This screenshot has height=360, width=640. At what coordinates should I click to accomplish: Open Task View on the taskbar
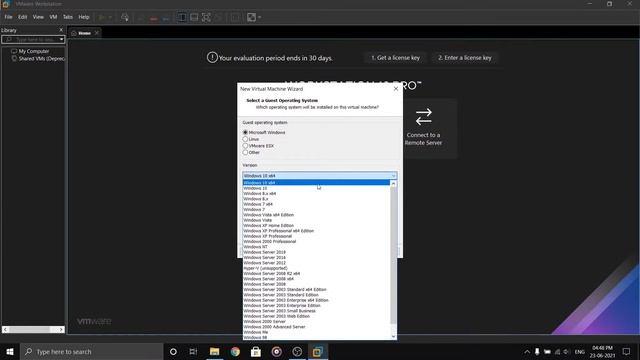point(193,351)
